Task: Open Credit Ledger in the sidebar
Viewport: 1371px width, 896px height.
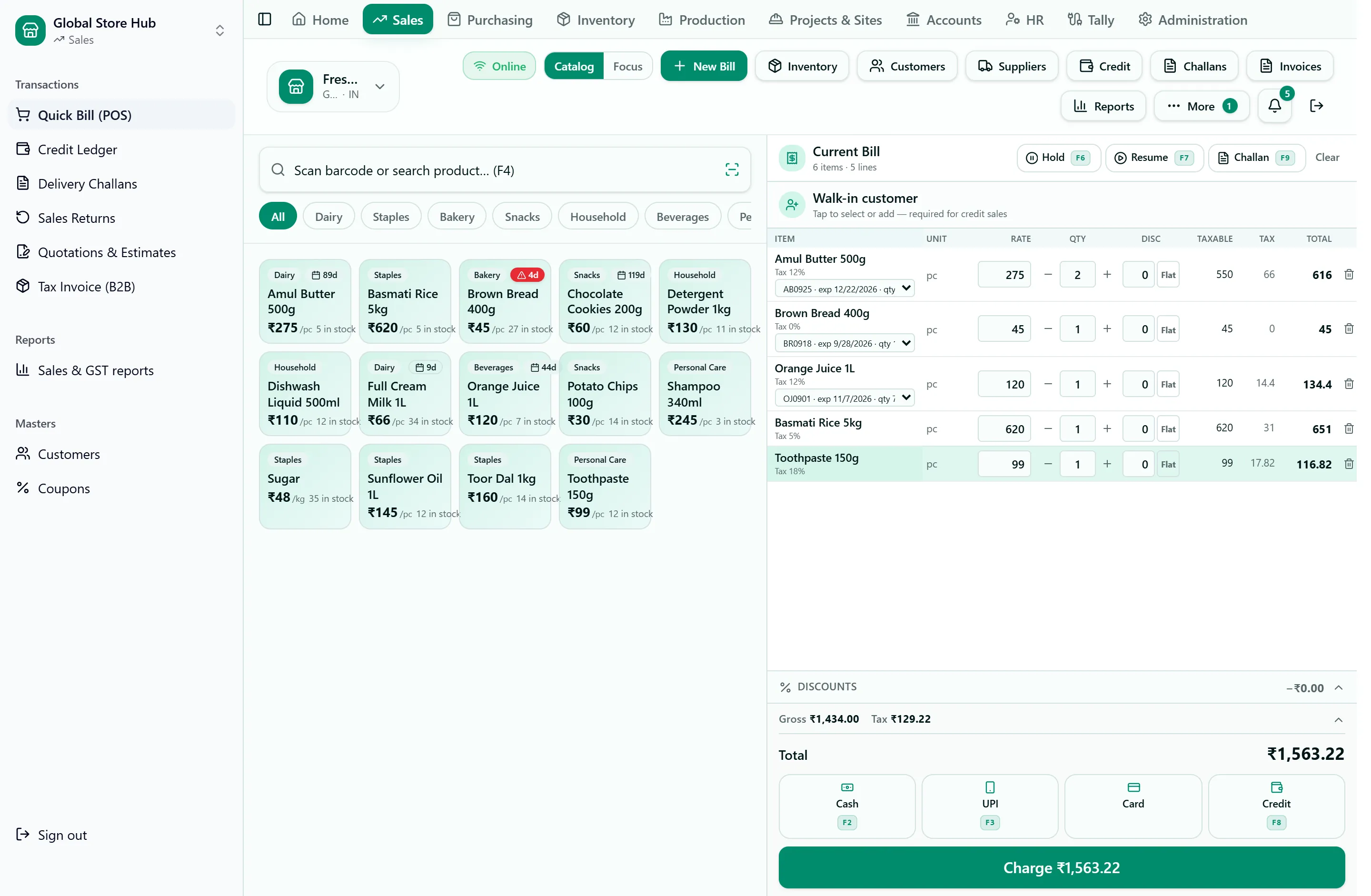Action: [x=122, y=150]
